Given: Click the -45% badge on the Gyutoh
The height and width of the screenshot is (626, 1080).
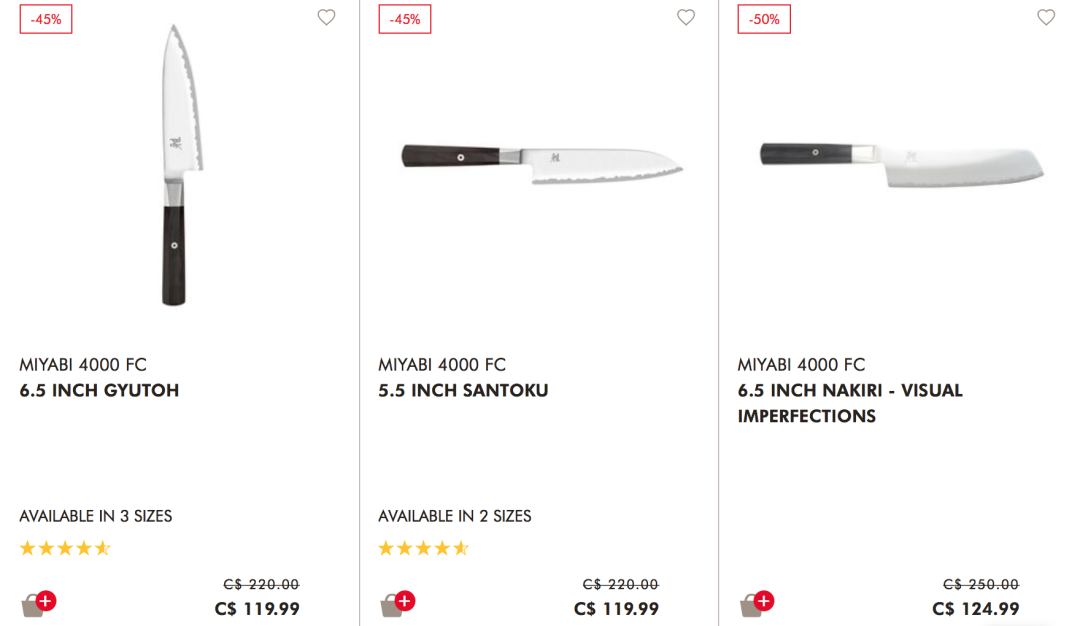Looking at the screenshot, I should (46, 19).
